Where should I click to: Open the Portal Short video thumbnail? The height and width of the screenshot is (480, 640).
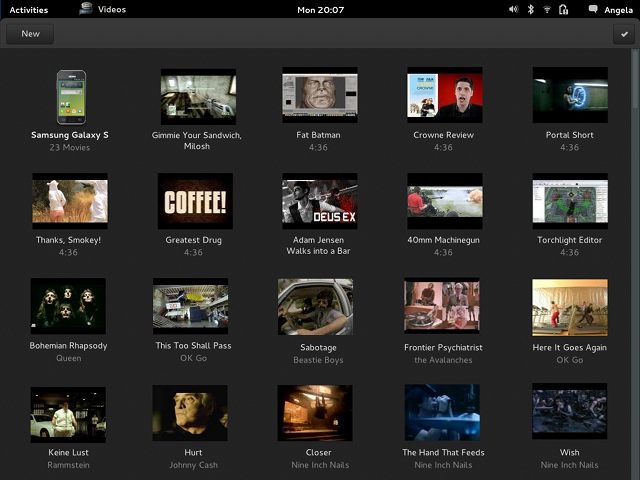[569, 96]
